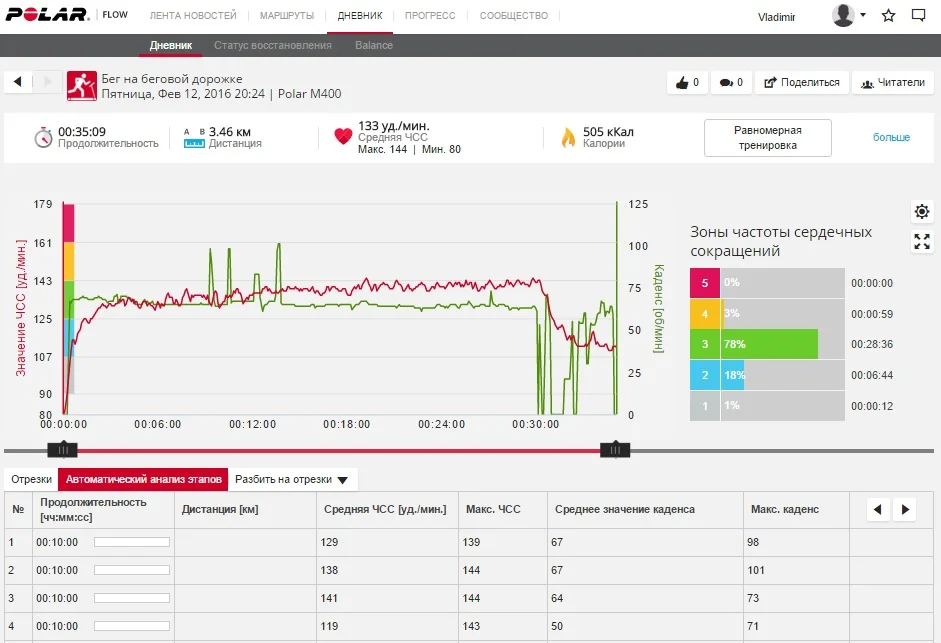Image resolution: width=941 pixels, height=643 pixels.
Task: Click the favorites star icon
Action: pos(888,16)
